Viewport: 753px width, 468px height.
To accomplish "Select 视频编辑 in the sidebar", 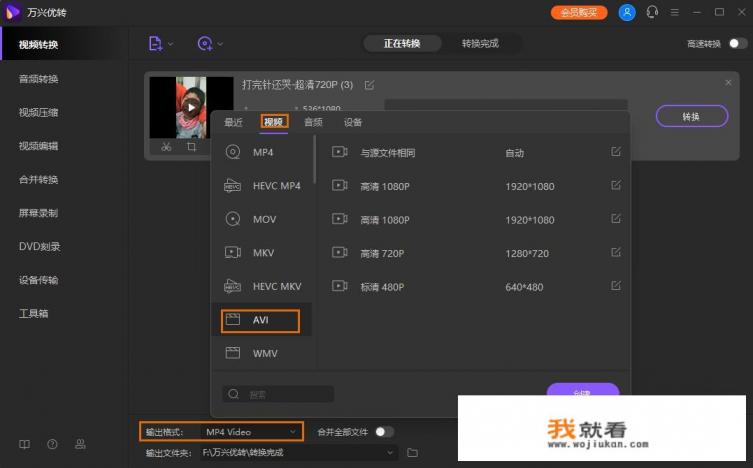I will click(x=38, y=146).
